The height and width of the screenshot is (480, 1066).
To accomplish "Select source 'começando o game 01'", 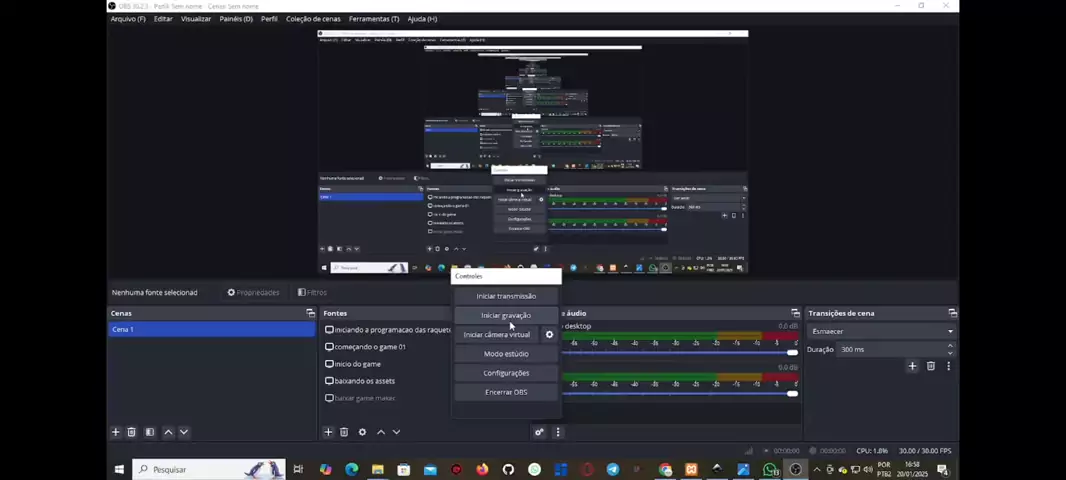I will point(370,347).
